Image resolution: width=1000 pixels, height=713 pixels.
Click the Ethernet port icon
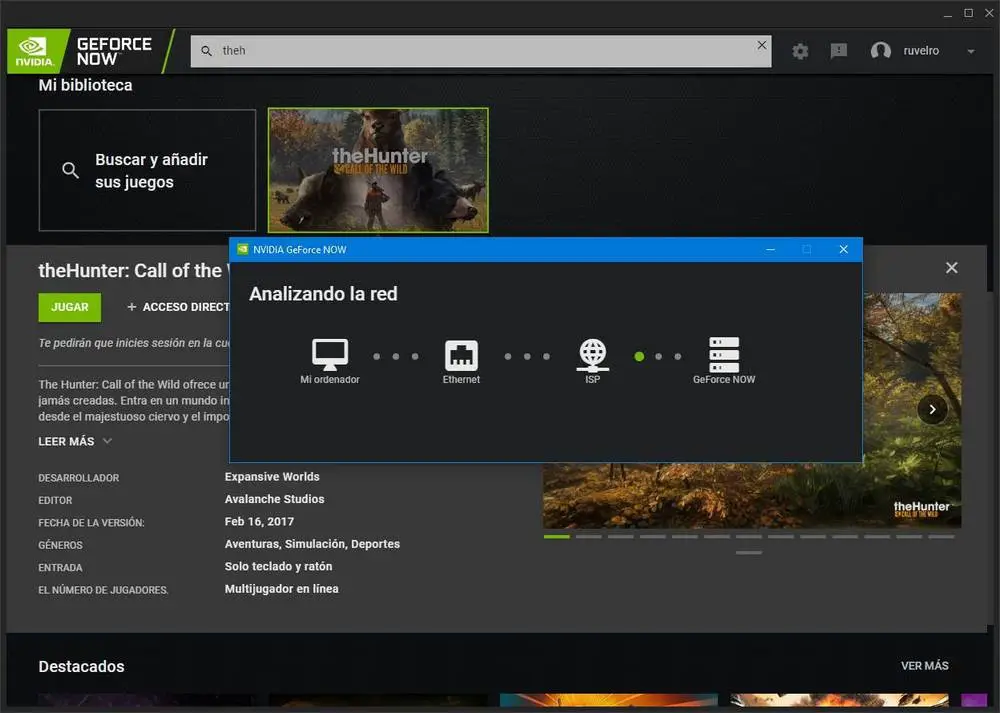pyautogui.click(x=461, y=355)
